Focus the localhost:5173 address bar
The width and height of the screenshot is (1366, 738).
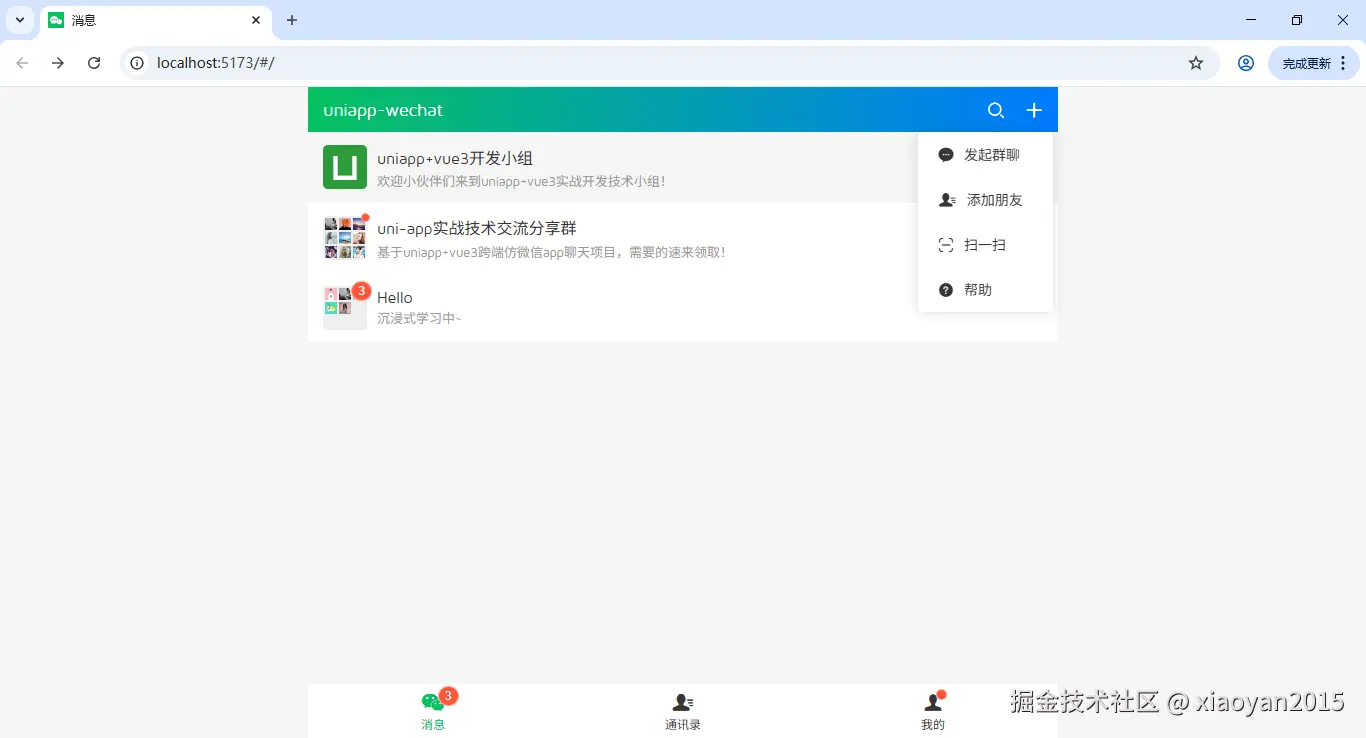click(x=670, y=63)
